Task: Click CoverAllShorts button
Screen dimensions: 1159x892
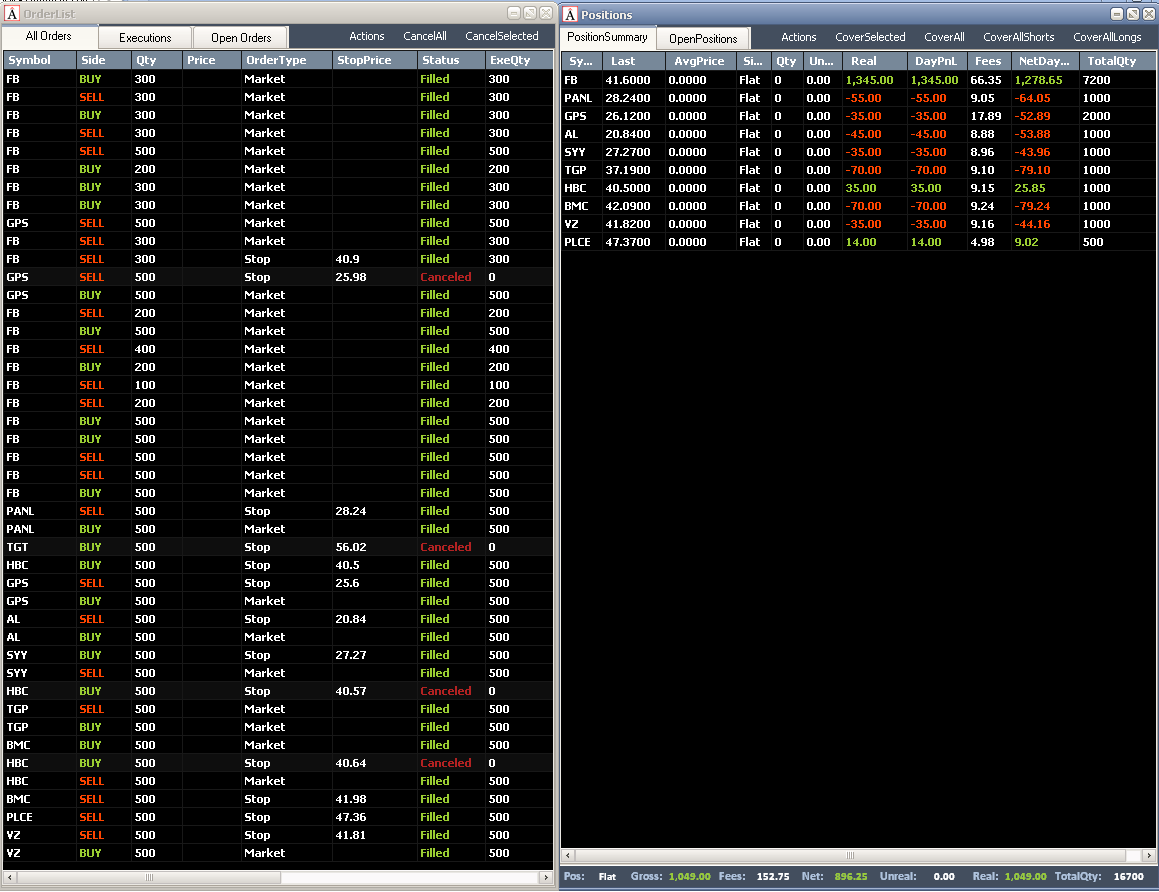Action: pos(1019,37)
